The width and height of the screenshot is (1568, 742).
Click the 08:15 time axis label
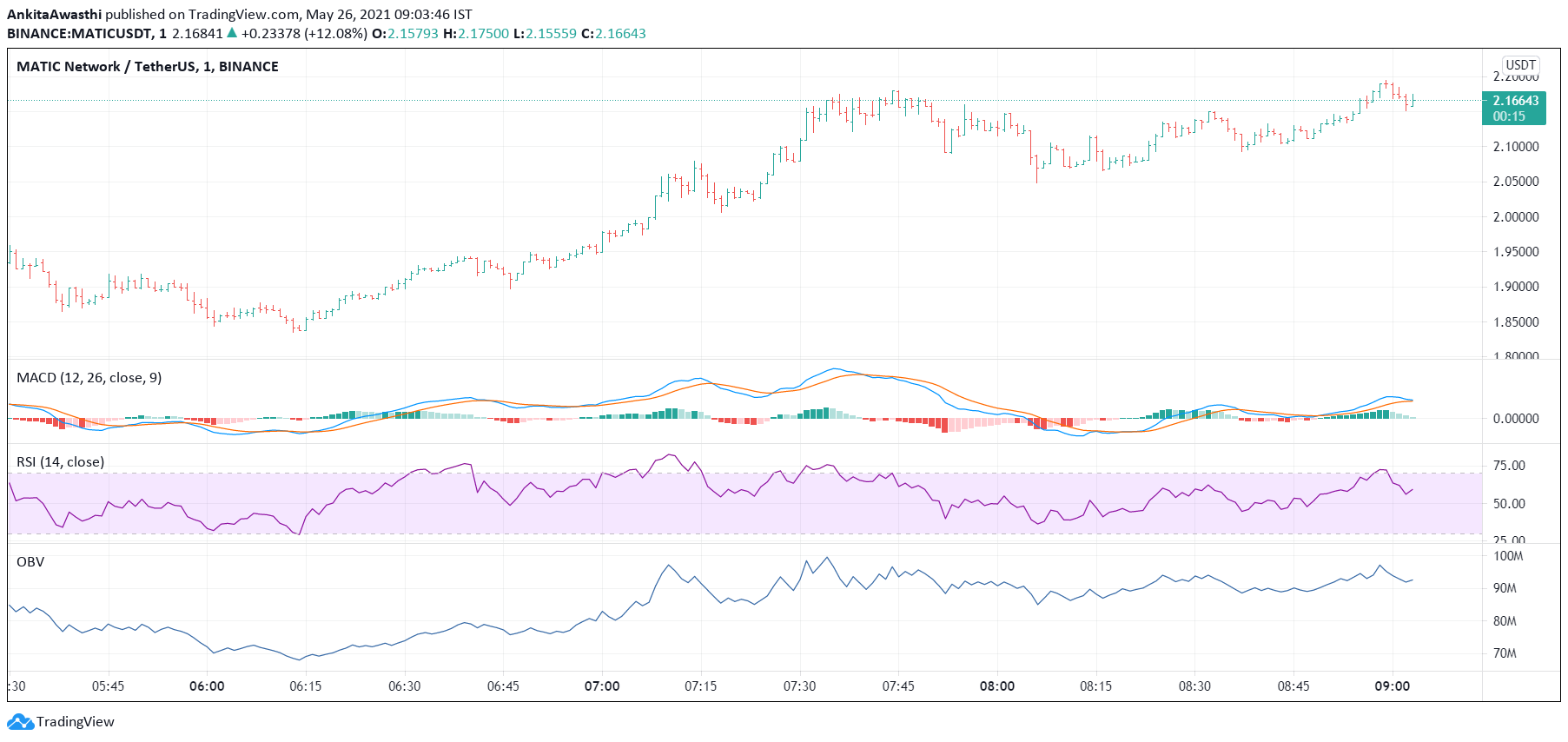[1096, 686]
